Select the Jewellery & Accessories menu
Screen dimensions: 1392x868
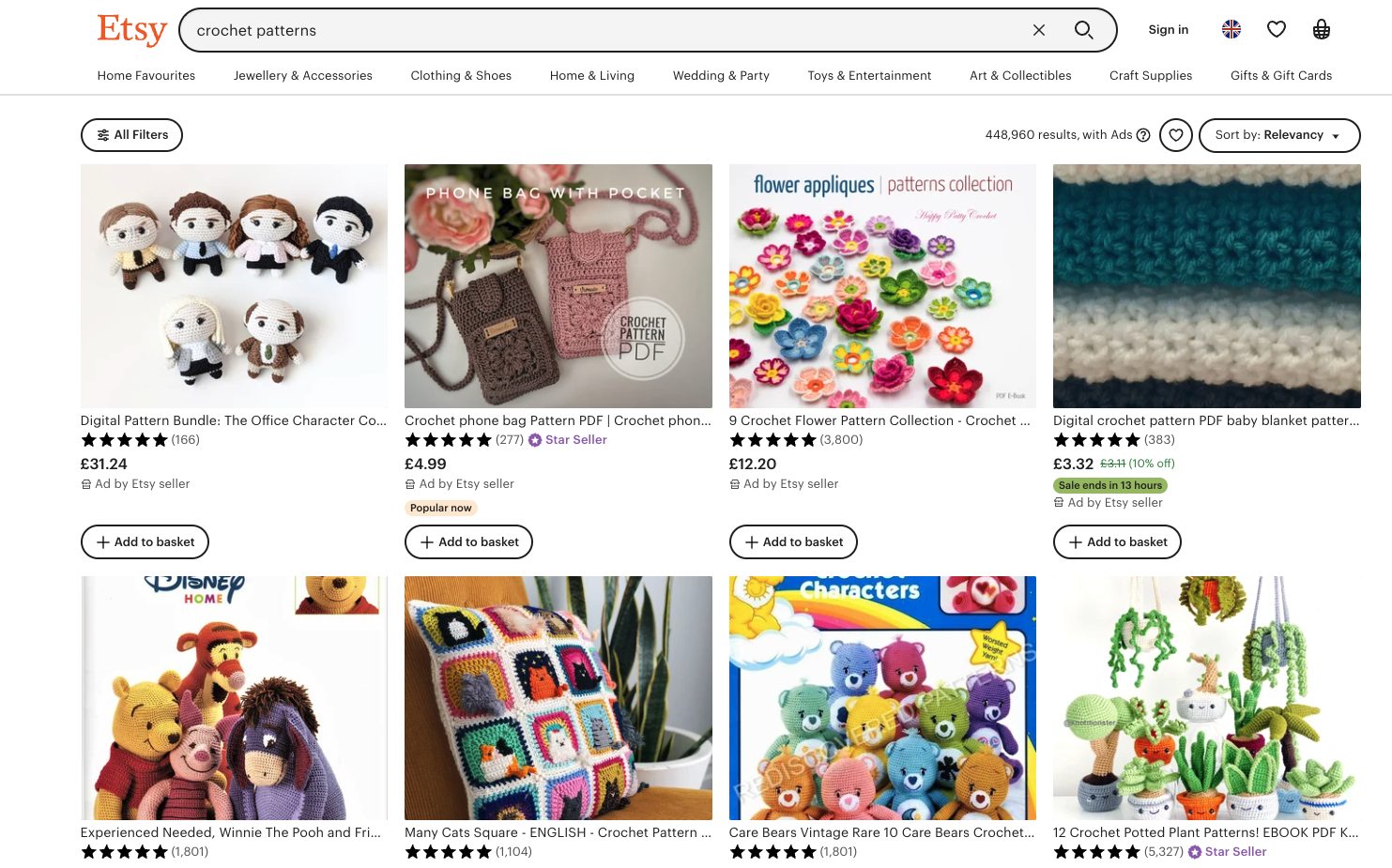point(302,76)
